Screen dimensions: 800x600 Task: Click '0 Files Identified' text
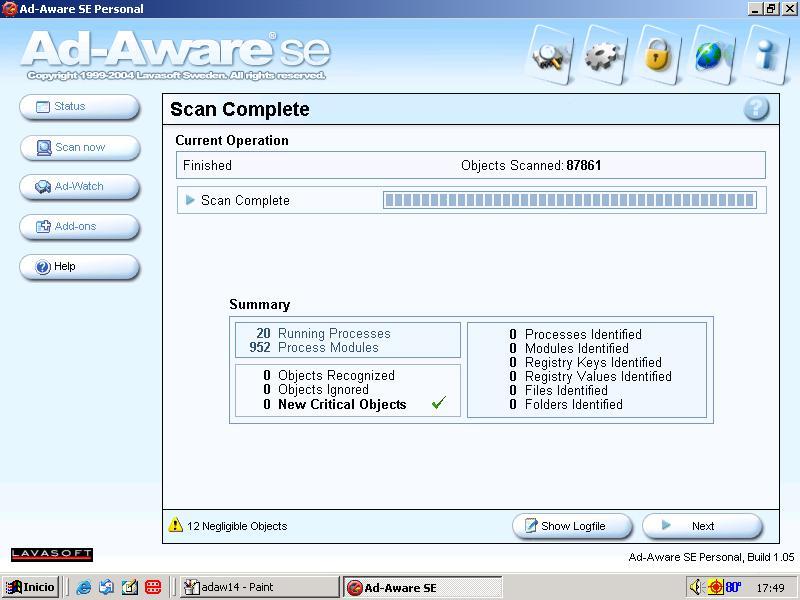click(x=558, y=390)
